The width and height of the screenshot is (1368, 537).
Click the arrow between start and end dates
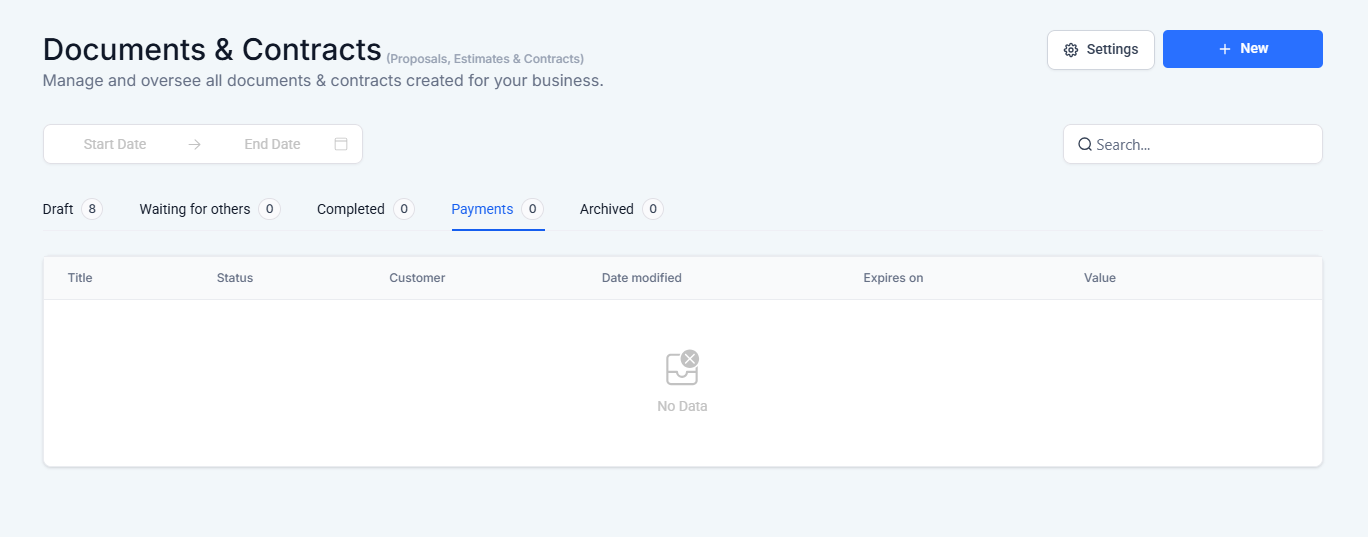tap(194, 144)
